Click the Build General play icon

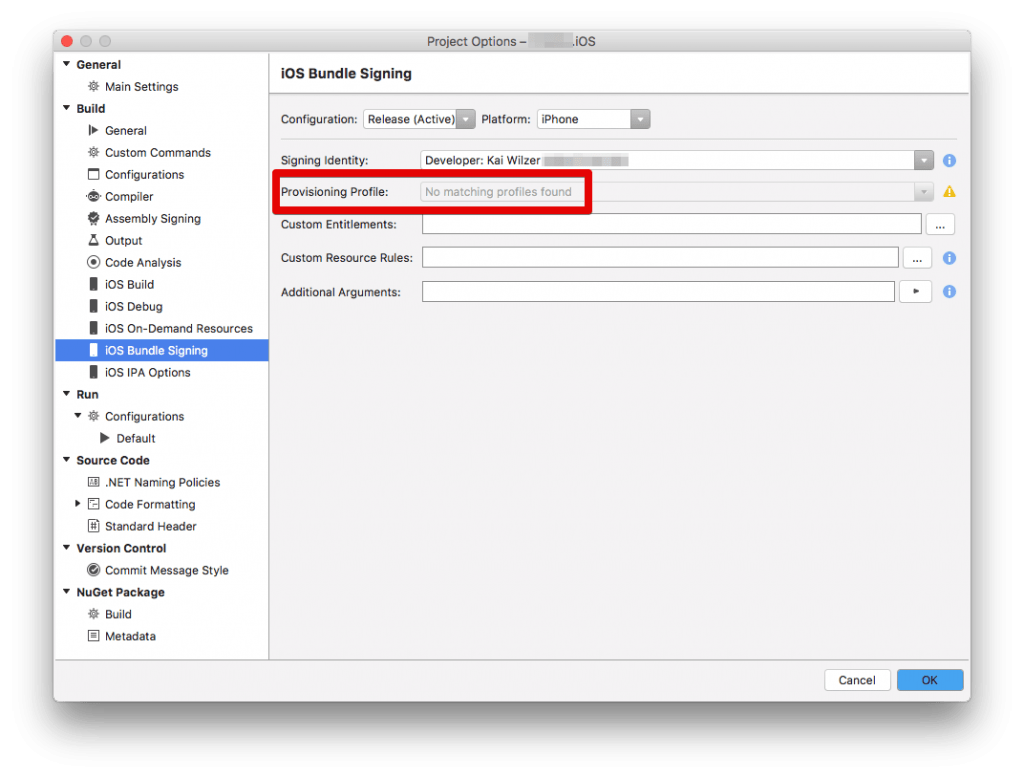pyautogui.click(x=93, y=130)
